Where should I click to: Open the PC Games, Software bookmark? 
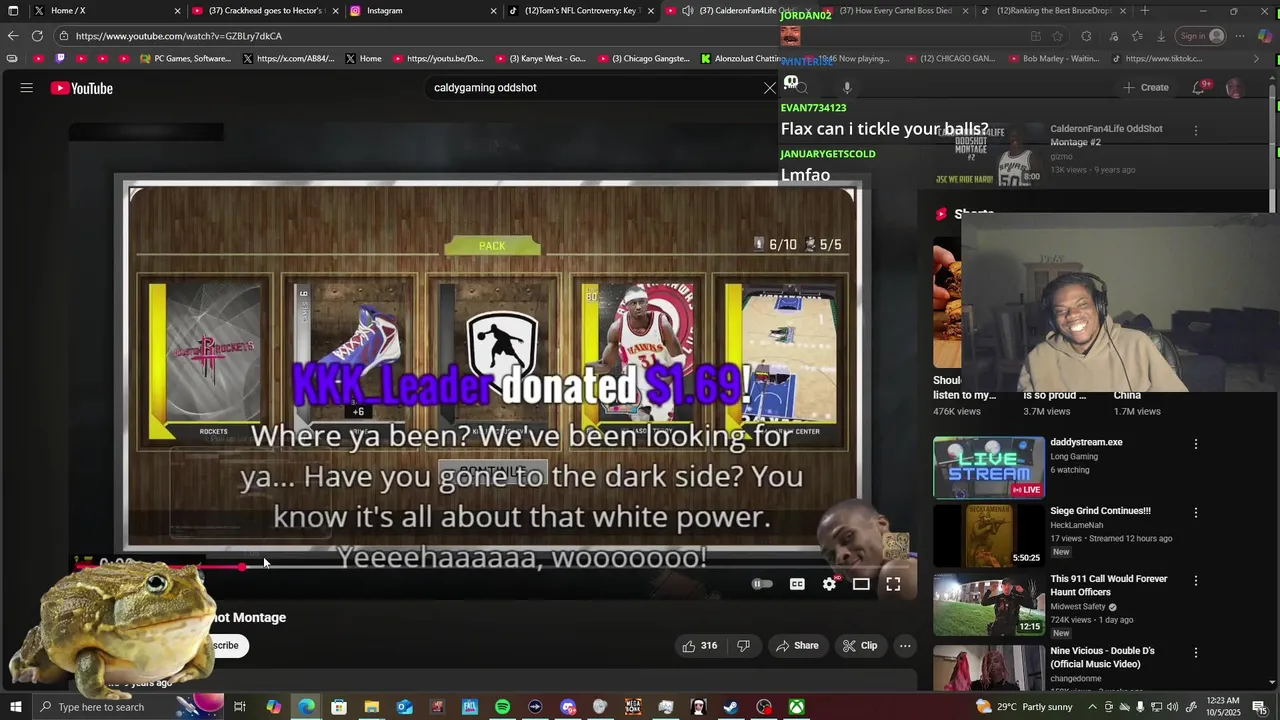point(186,59)
